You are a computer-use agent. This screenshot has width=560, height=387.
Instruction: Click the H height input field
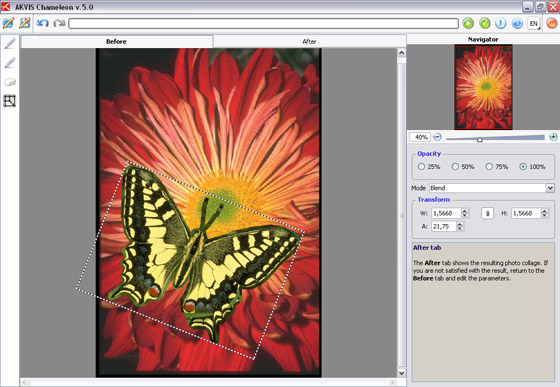(x=526, y=213)
